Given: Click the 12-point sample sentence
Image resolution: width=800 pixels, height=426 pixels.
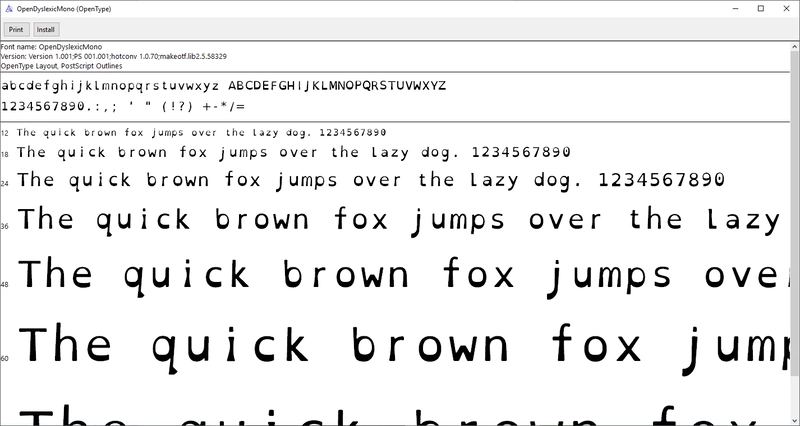Looking at the screenshot, I should 201,133.
